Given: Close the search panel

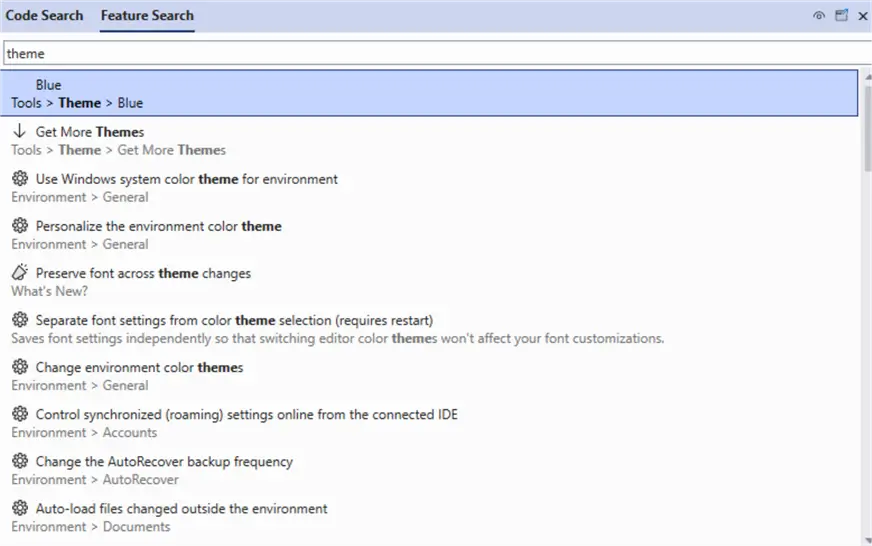Looking at the screenshot, I should (862, 16).
